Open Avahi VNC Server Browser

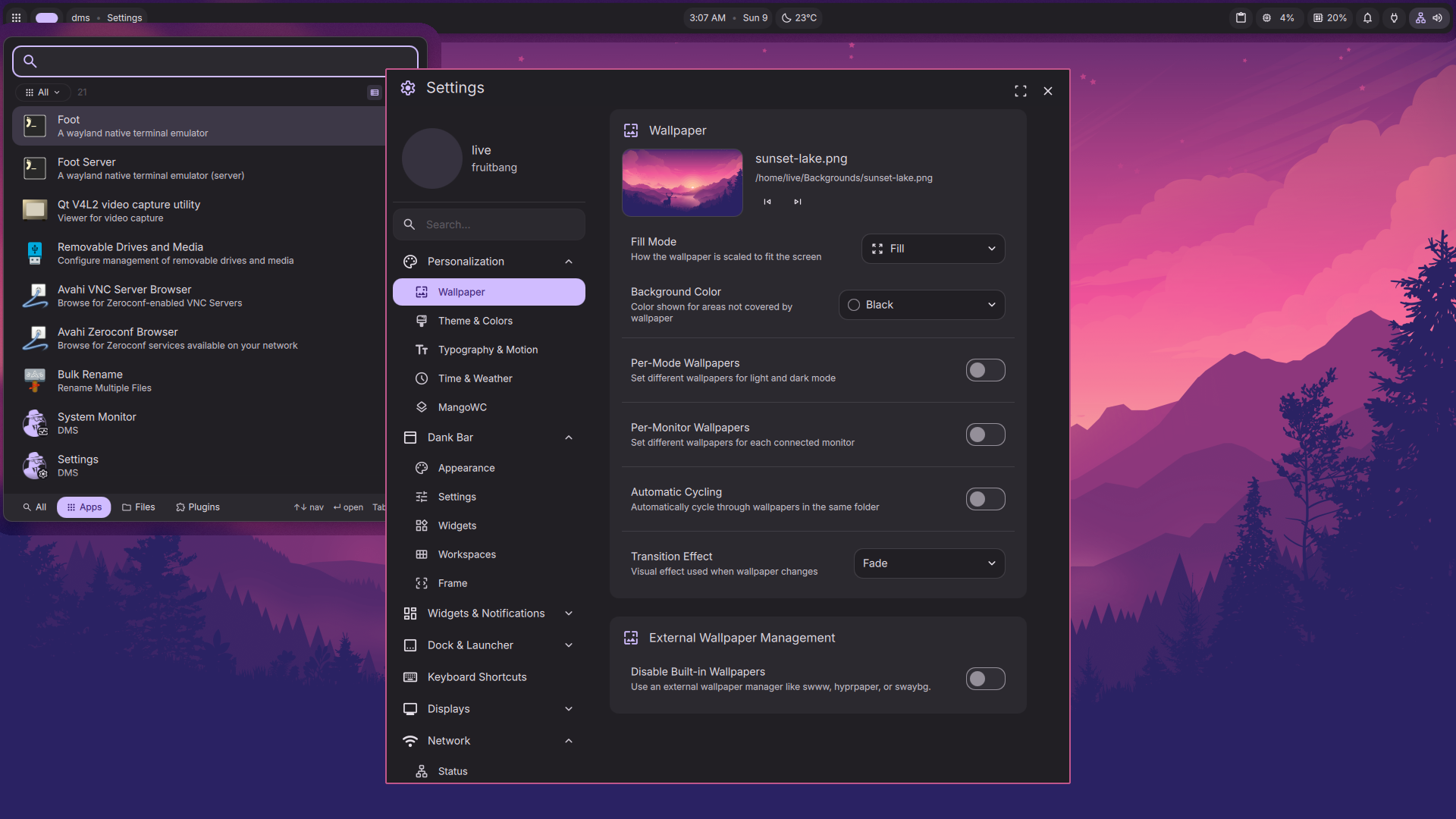pyautogui.click(x=200, y=296)
